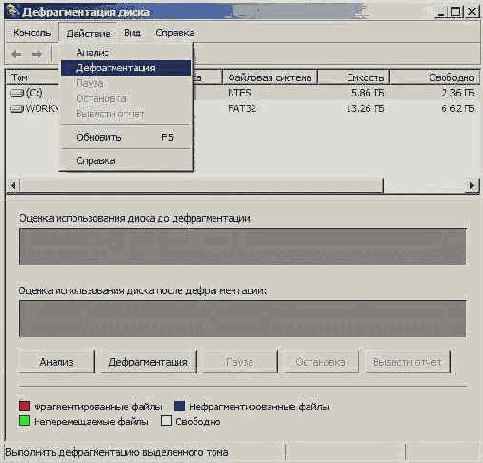
Task: Click the back arrow toolbar icon
Action: tap(16, 54)
